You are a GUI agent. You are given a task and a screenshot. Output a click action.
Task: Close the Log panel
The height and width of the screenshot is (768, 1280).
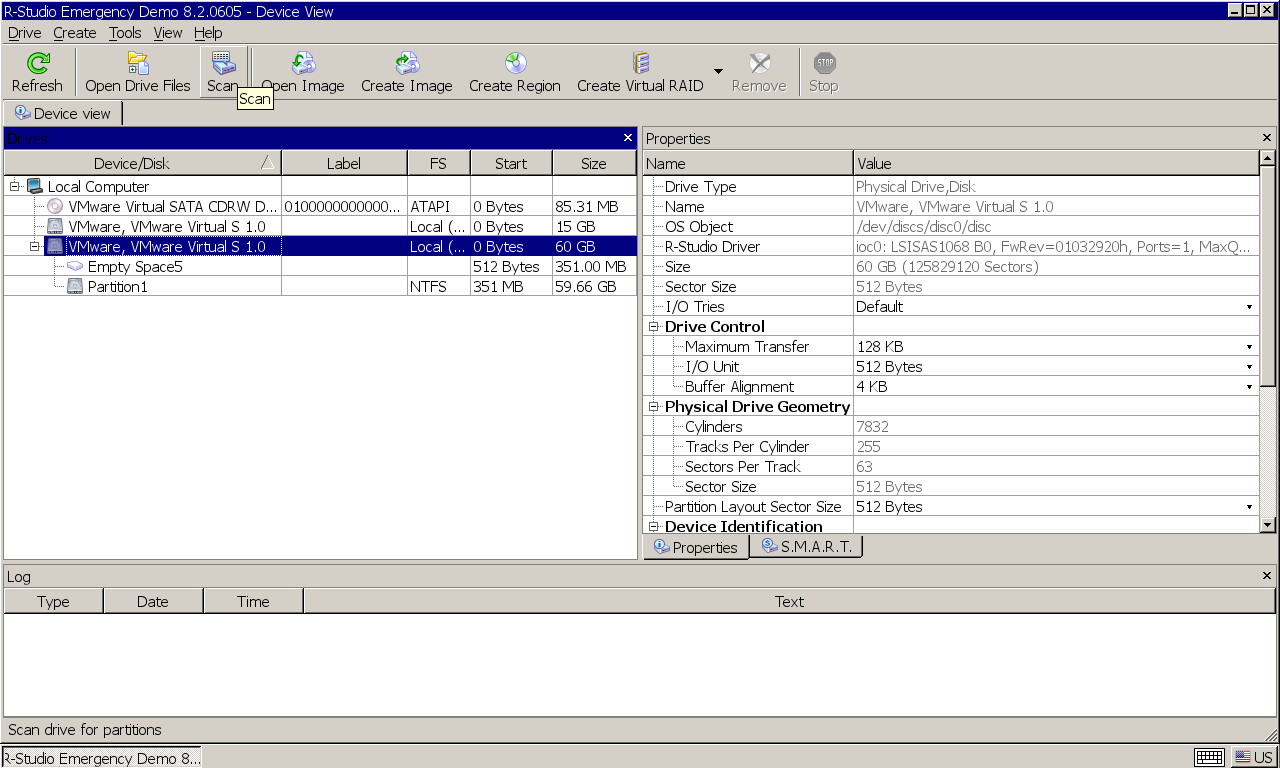point(1267,576)
